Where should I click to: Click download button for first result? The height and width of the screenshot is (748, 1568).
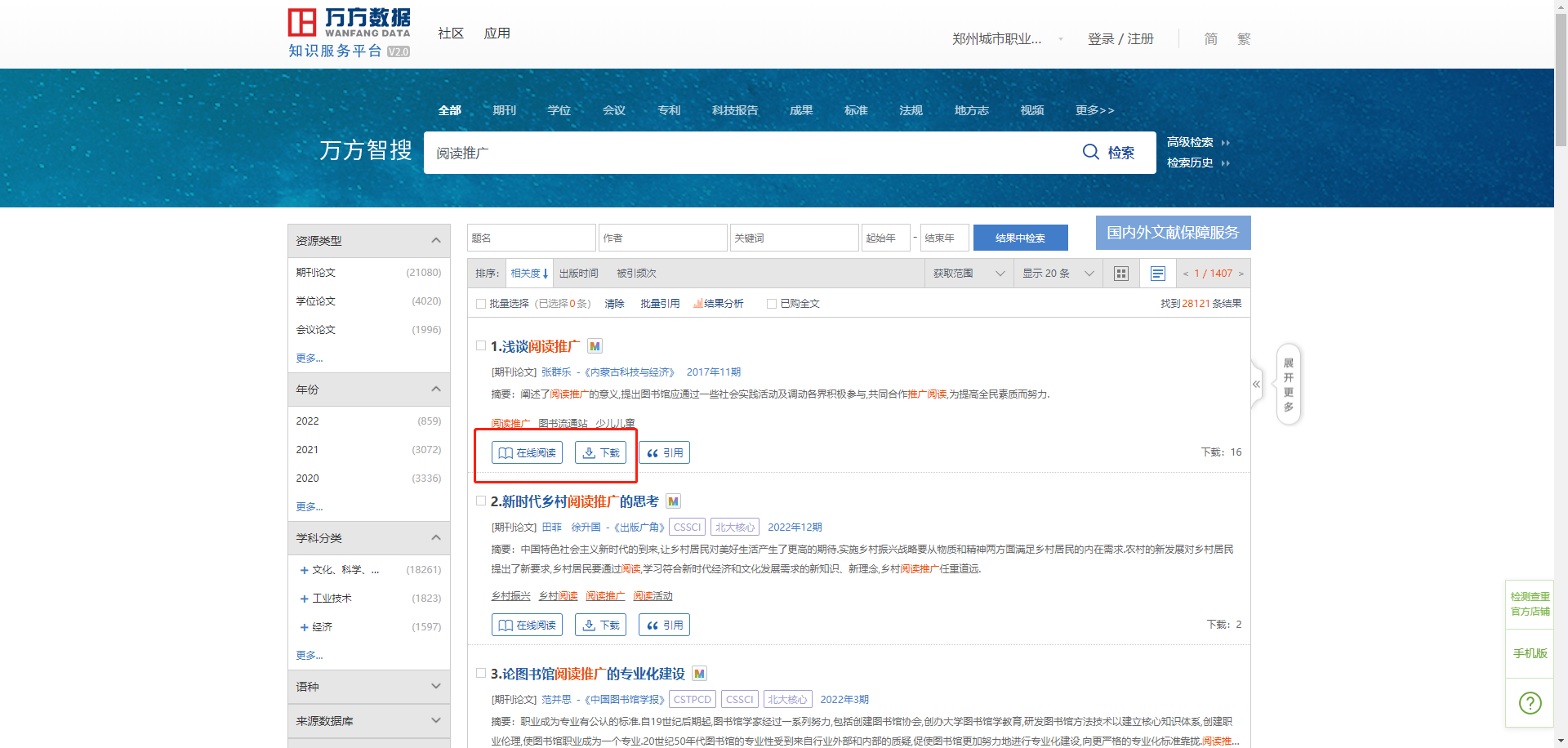601,452
